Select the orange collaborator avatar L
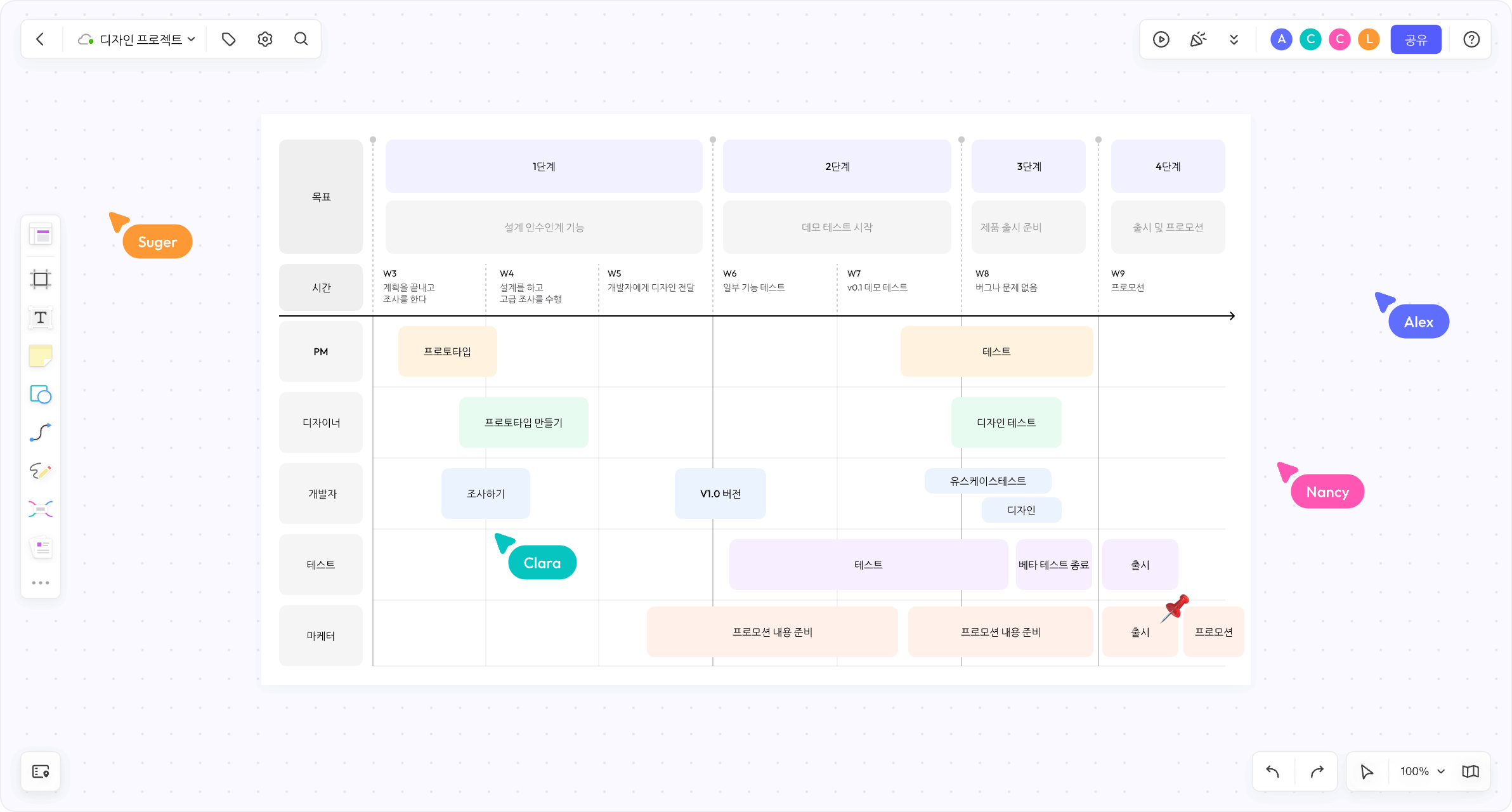 (1369, 39)
